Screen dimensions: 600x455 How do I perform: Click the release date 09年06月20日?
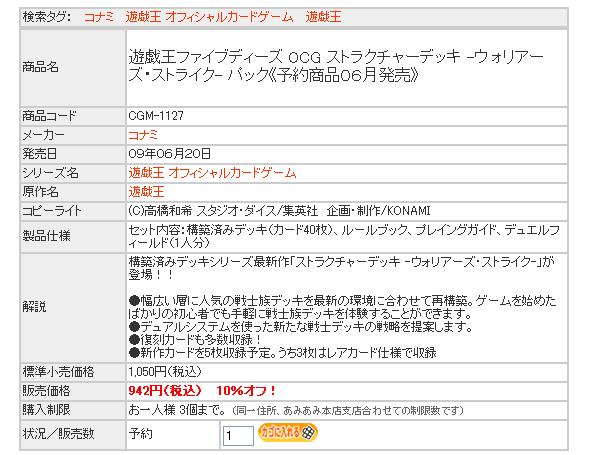(x=170, y=154)
